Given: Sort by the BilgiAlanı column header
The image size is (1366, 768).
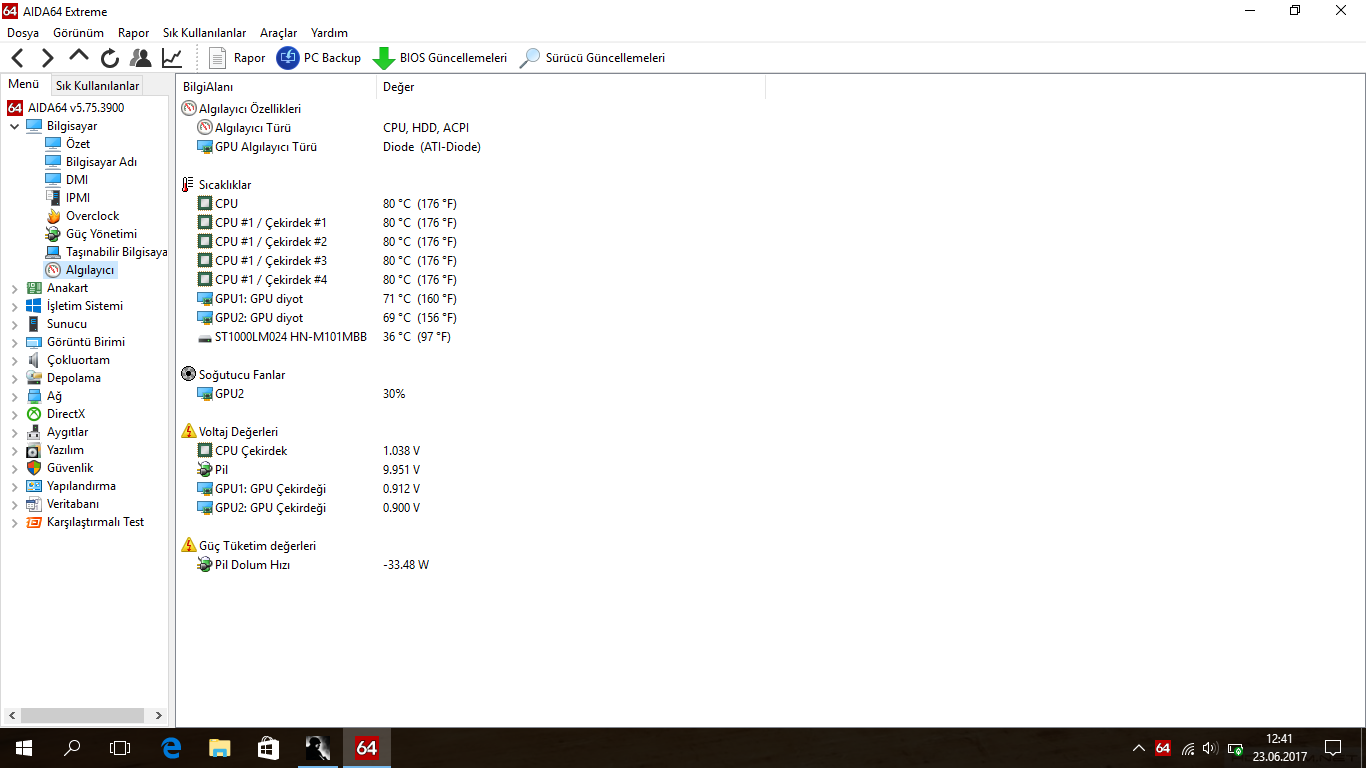Looking at the screenshot, I should pos(276,87).
